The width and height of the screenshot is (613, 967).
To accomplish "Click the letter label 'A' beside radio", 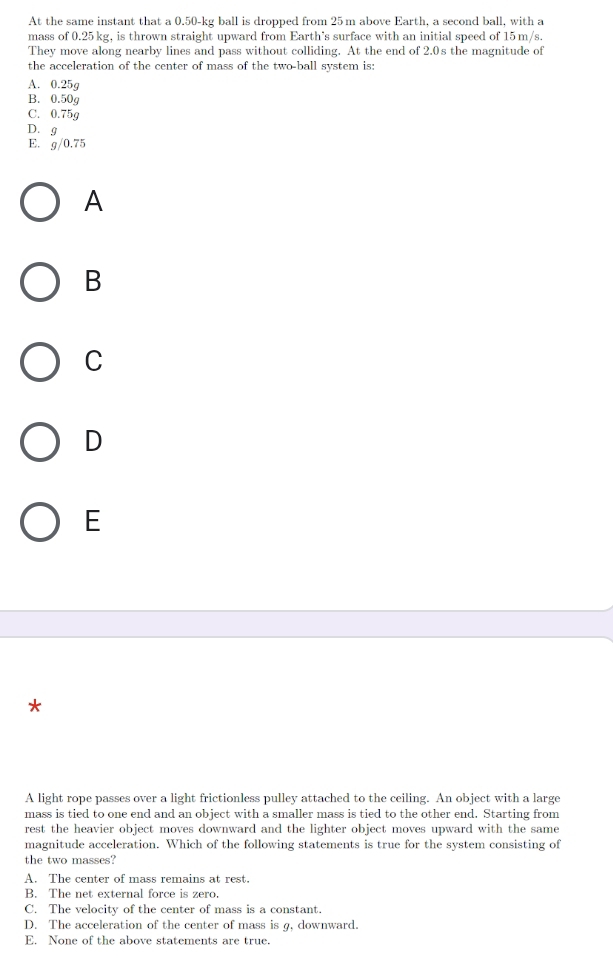I will coord(93,201).
